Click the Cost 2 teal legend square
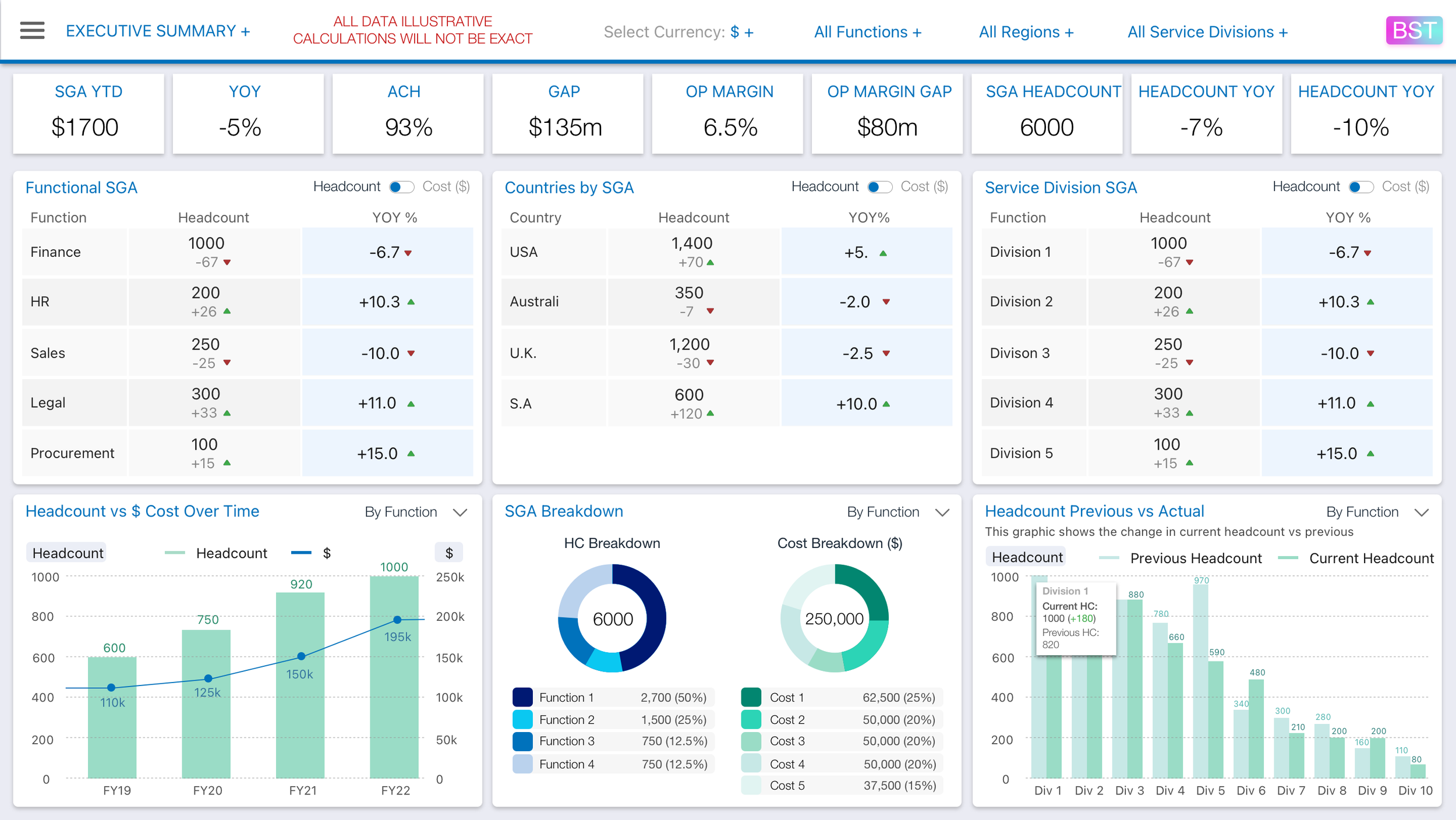 tap(751, 719)
